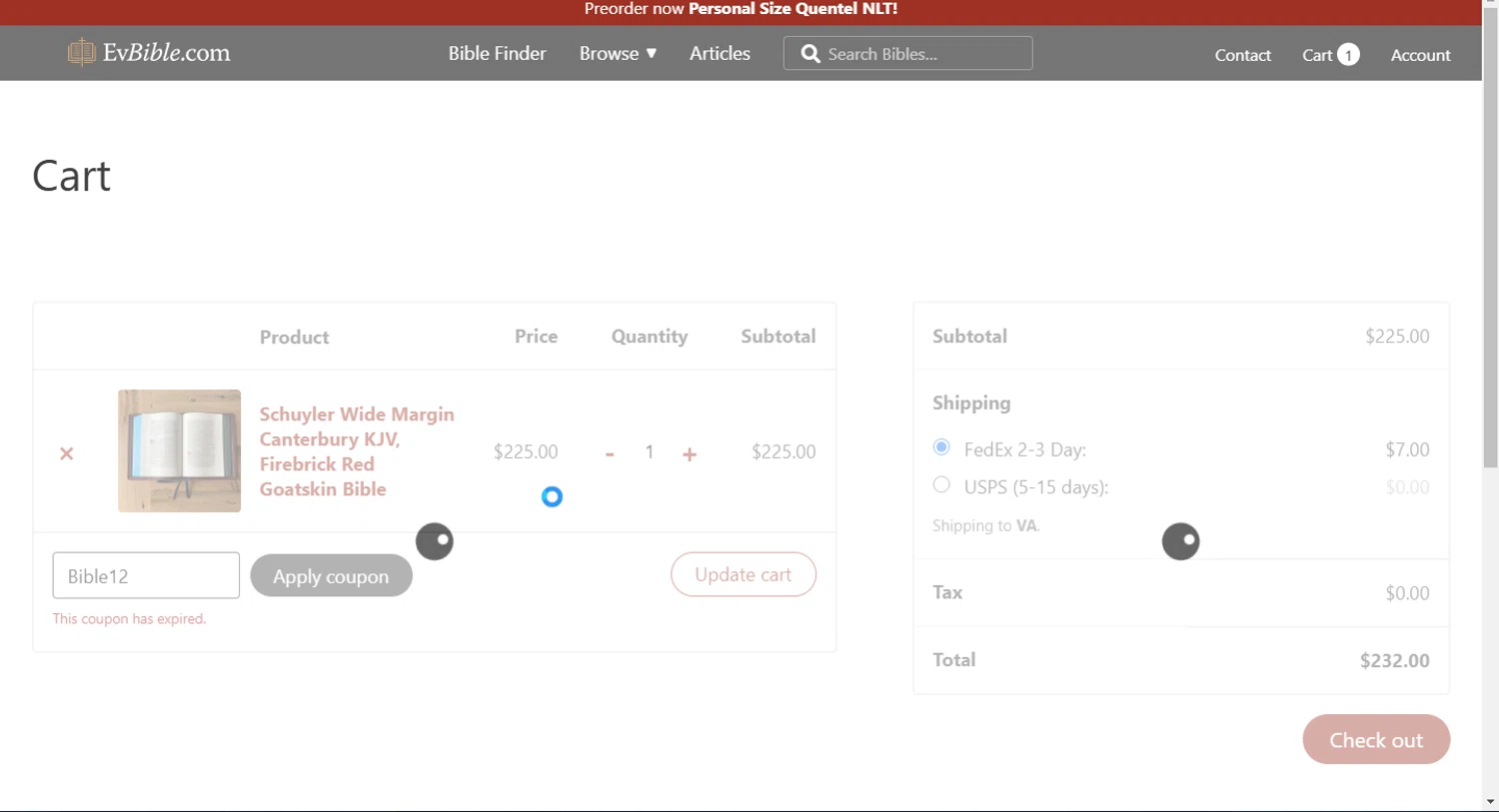The height and width of the screenshot is (812, 1499).
Task: Remove item with the red X icon
Action: [x=67, y=453]
